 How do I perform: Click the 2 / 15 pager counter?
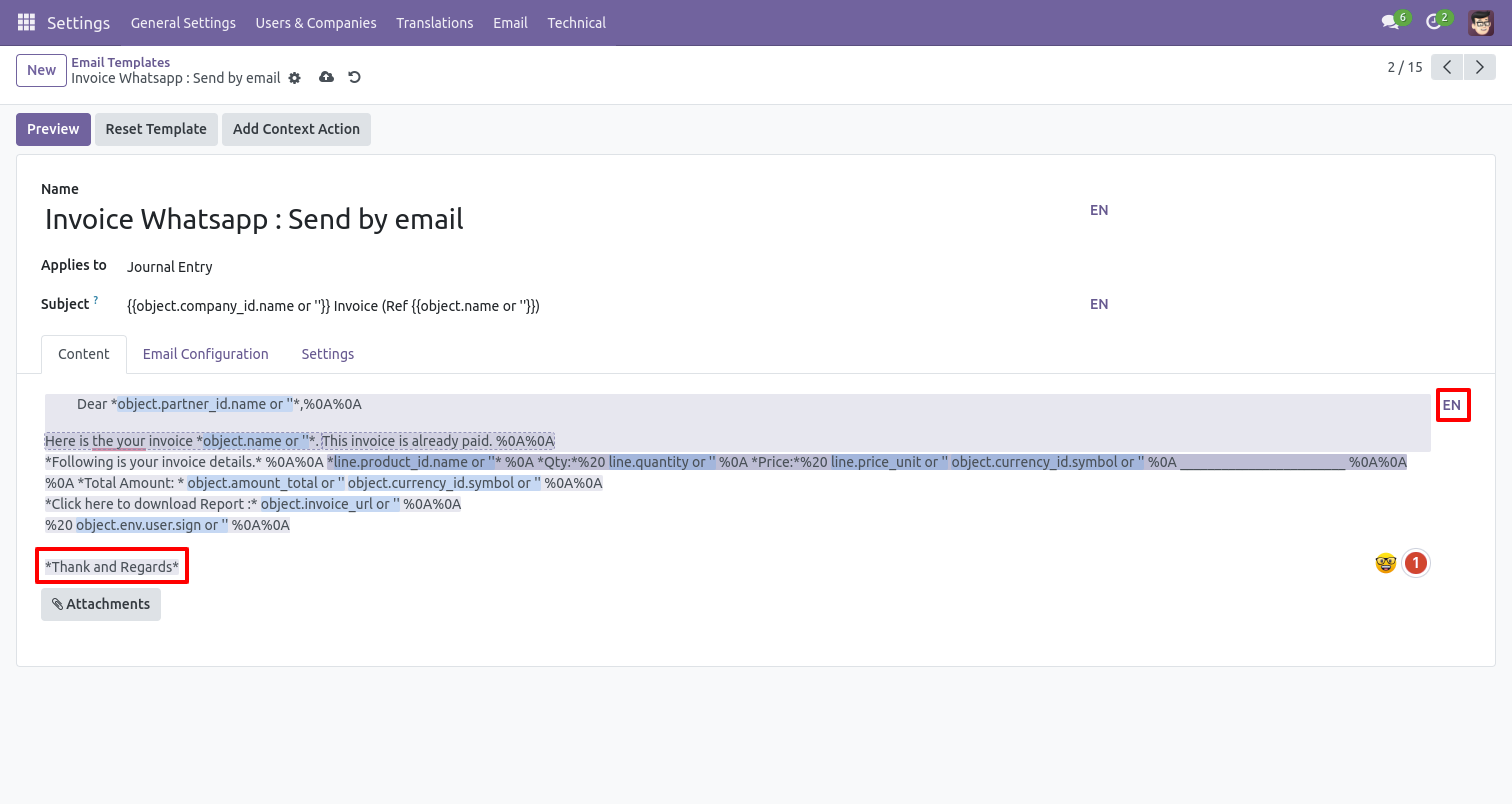click(x=1404, y=67)
